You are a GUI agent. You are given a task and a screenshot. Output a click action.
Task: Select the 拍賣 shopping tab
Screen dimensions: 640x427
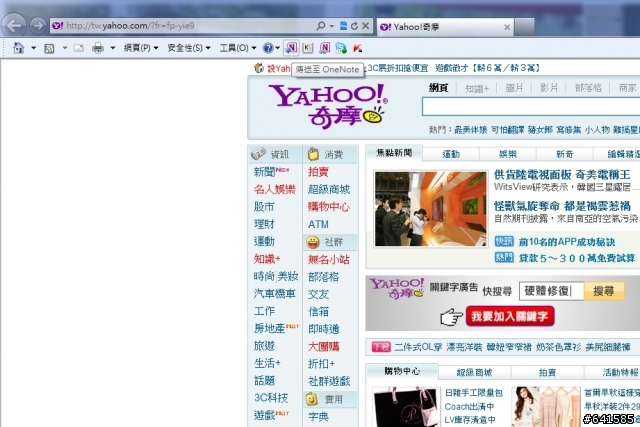coord(547,372)
